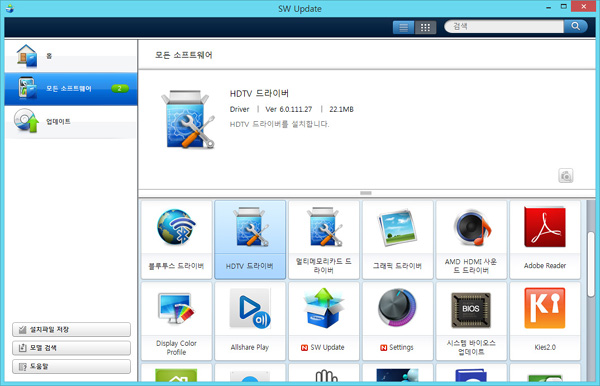Select the SW Update tile in grid
The image size is (600, 386).
324,321
